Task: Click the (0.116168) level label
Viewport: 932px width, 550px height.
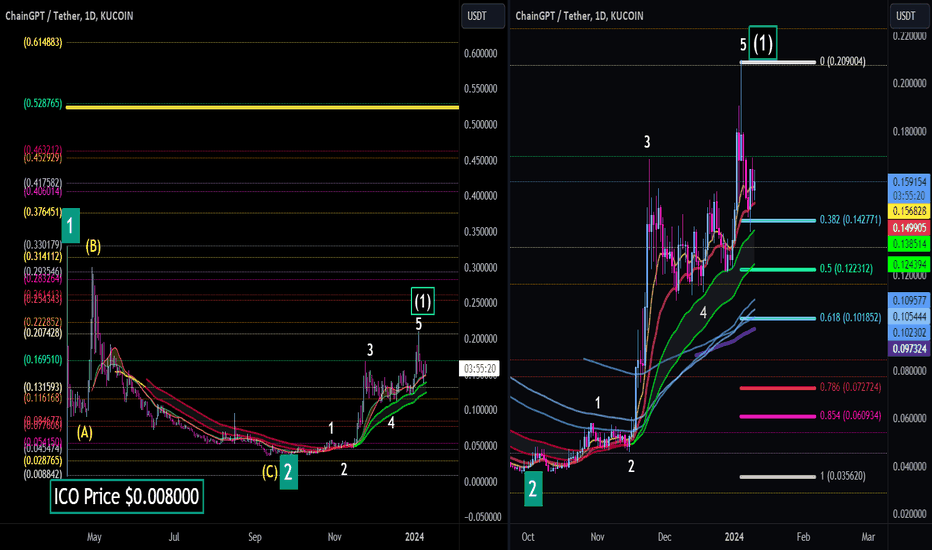Action: click(x=43, y=398)
